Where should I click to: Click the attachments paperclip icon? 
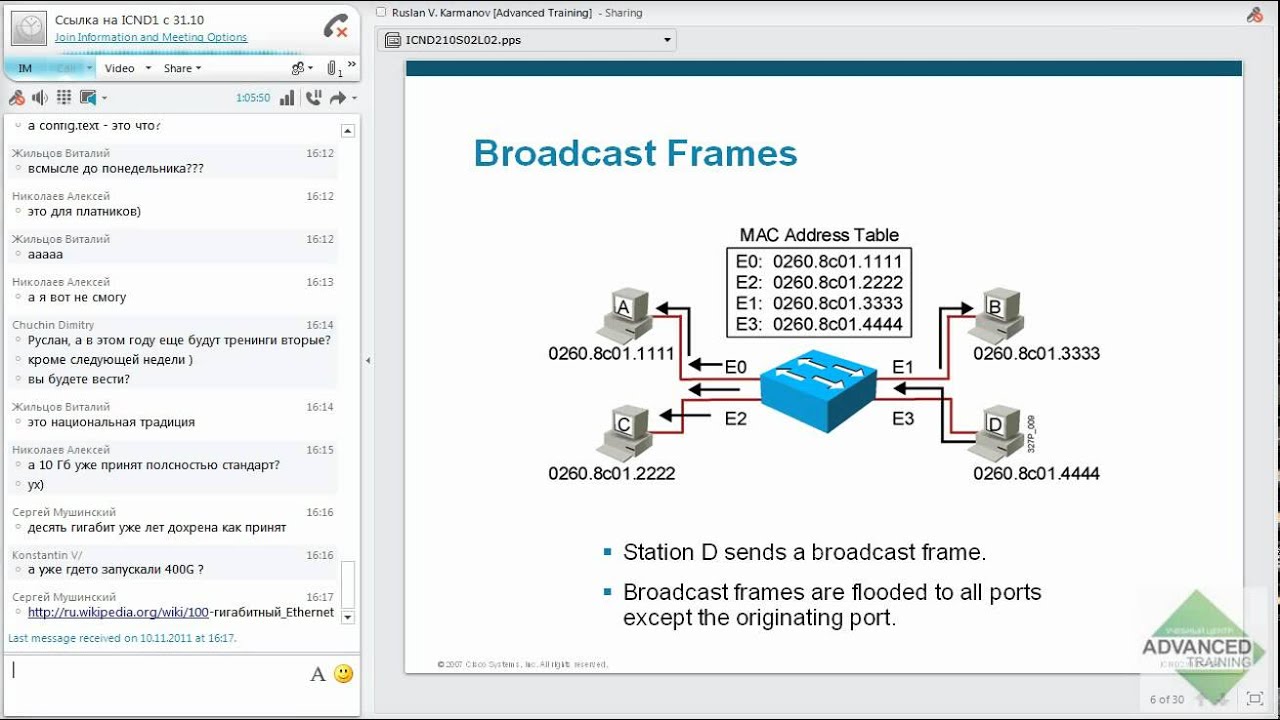(x=335, y=69)
